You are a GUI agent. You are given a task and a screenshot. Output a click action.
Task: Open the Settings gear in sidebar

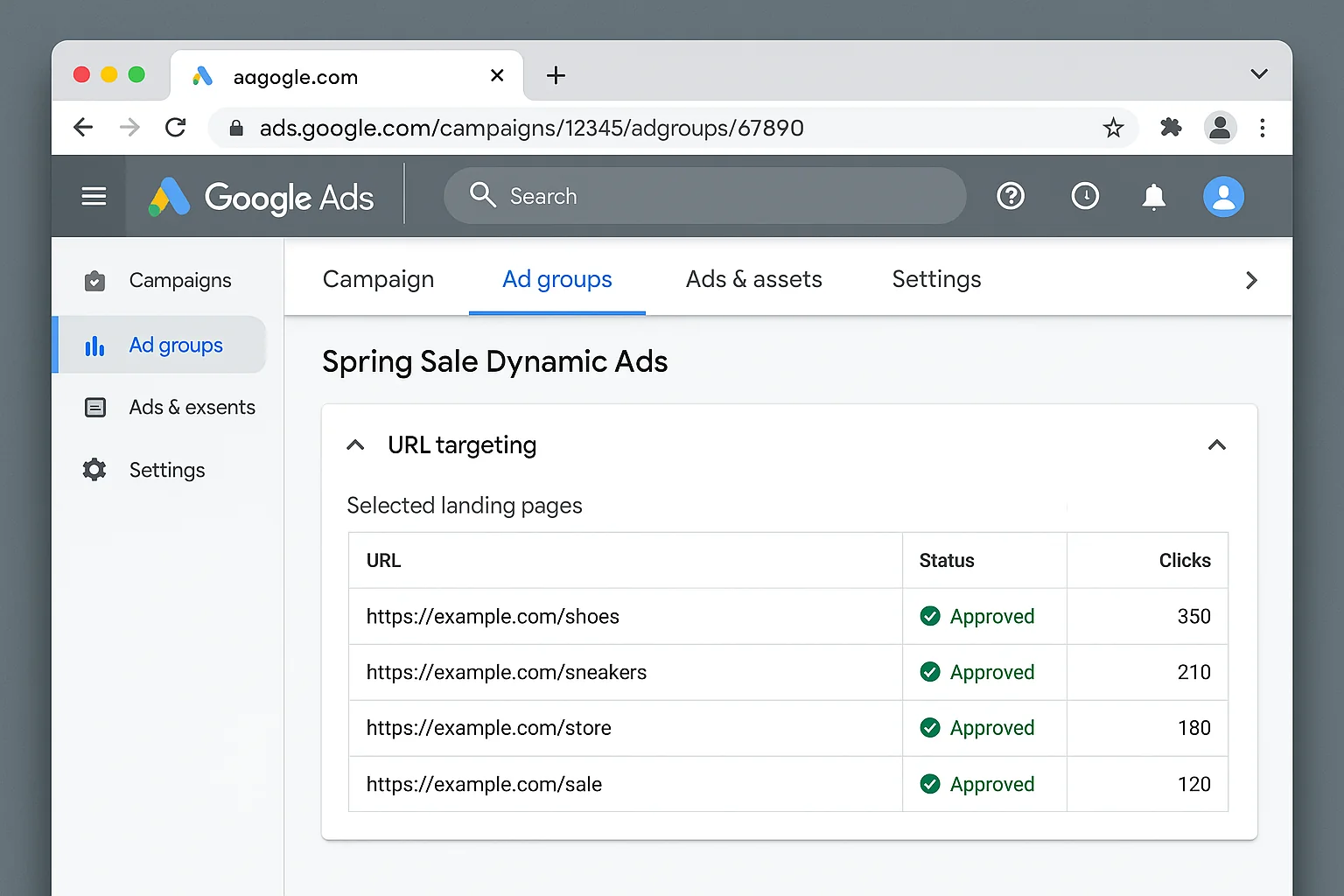tap(94, 470)
